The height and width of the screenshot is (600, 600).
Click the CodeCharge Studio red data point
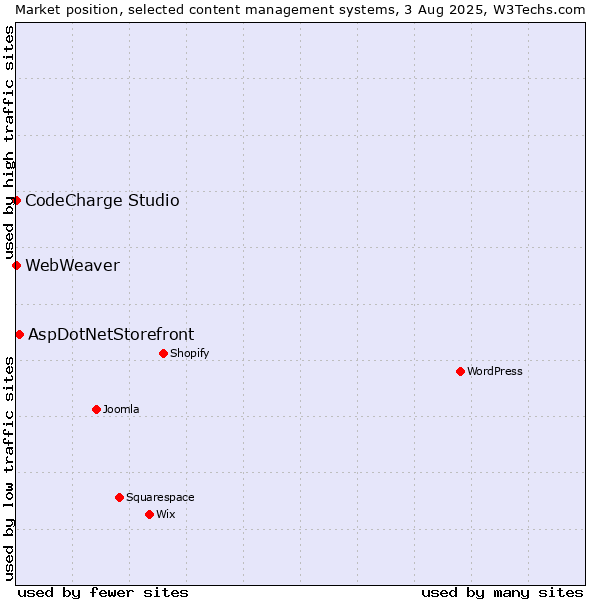pos(16,201)
